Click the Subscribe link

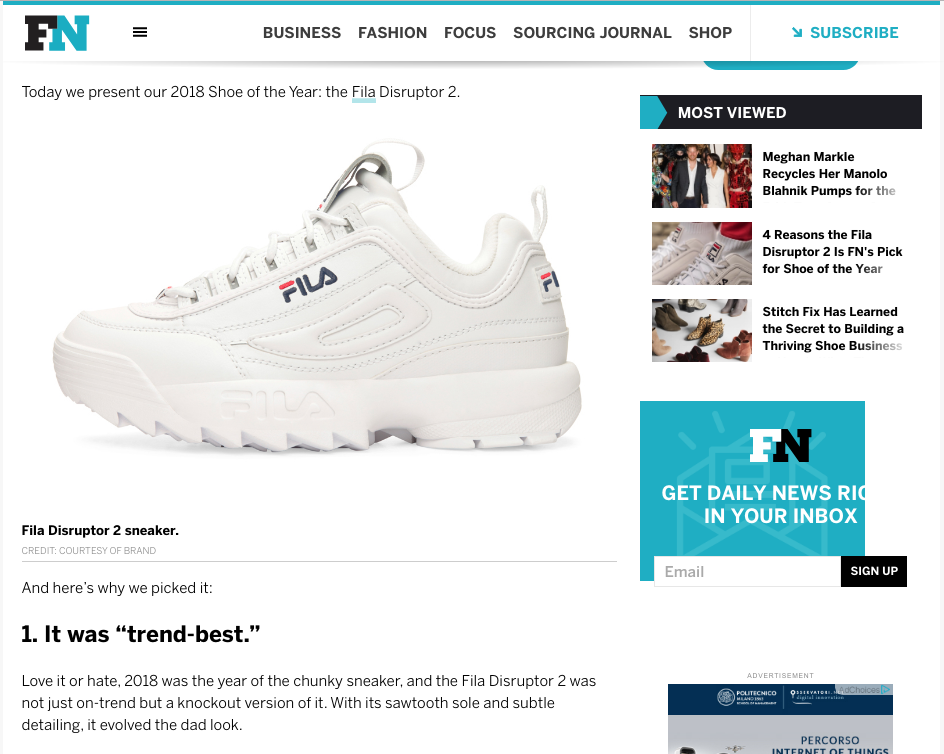click(854, 33)
